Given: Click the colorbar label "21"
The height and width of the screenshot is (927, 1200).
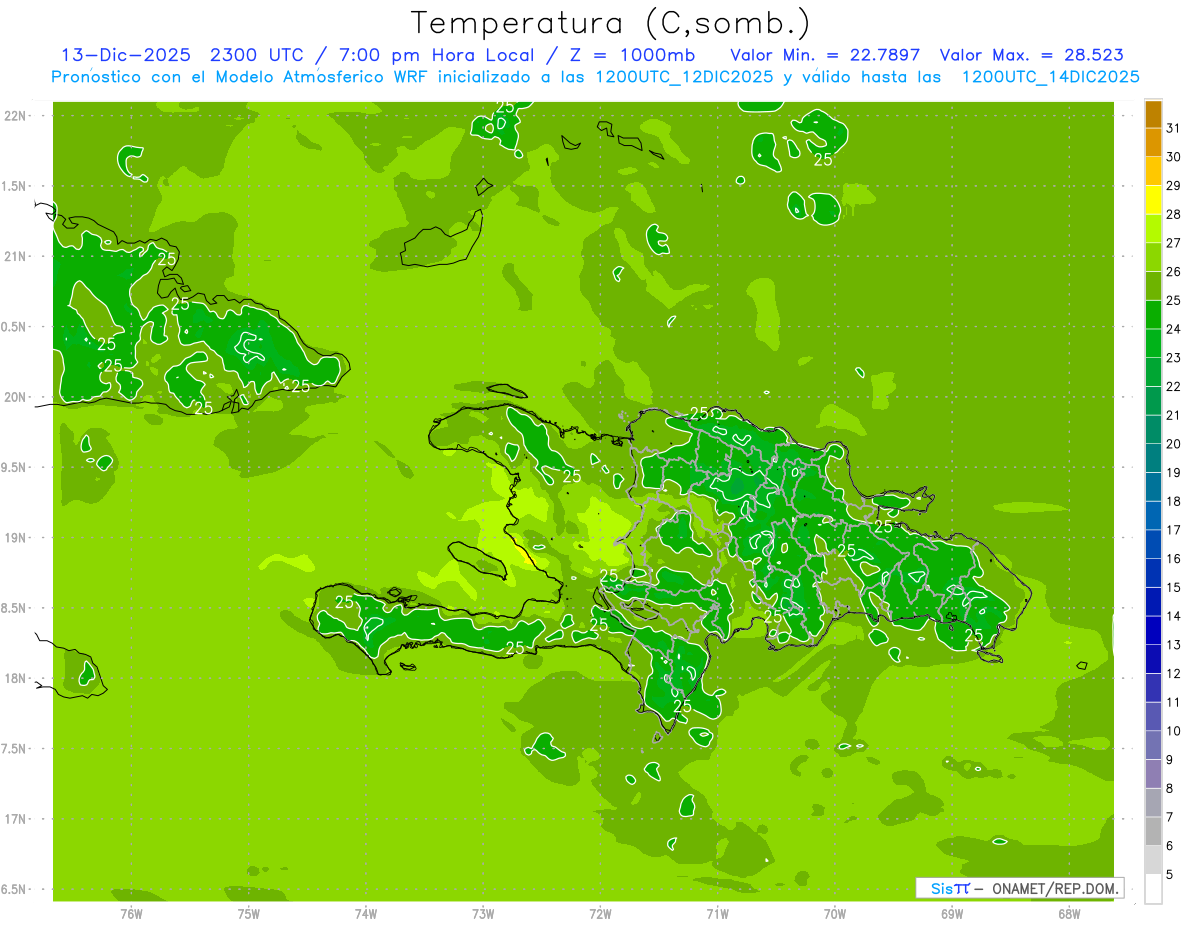Looking at the screenshot, I should (x=1174, y=415).
